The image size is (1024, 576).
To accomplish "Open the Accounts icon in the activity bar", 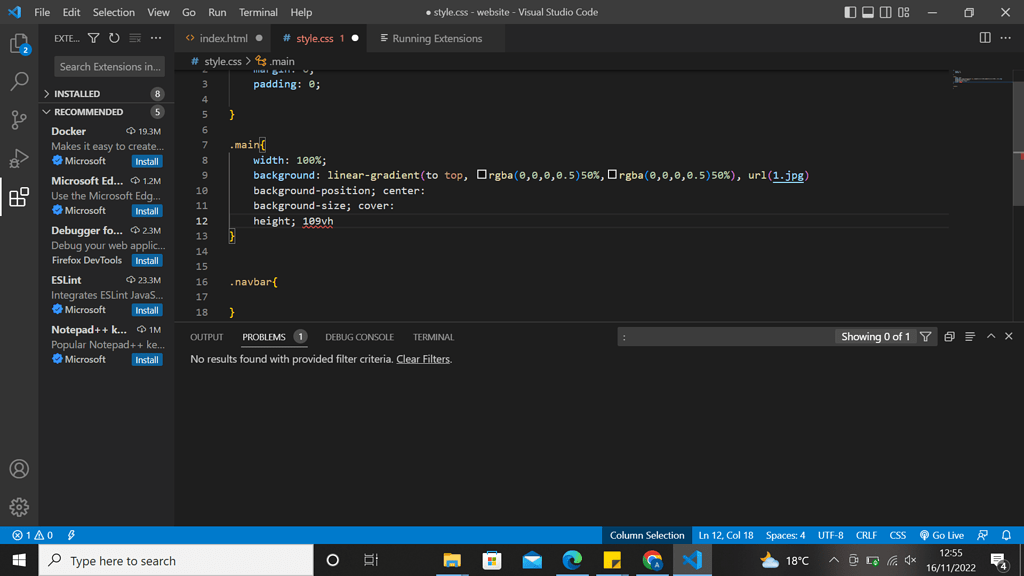I will click(19, 469).
